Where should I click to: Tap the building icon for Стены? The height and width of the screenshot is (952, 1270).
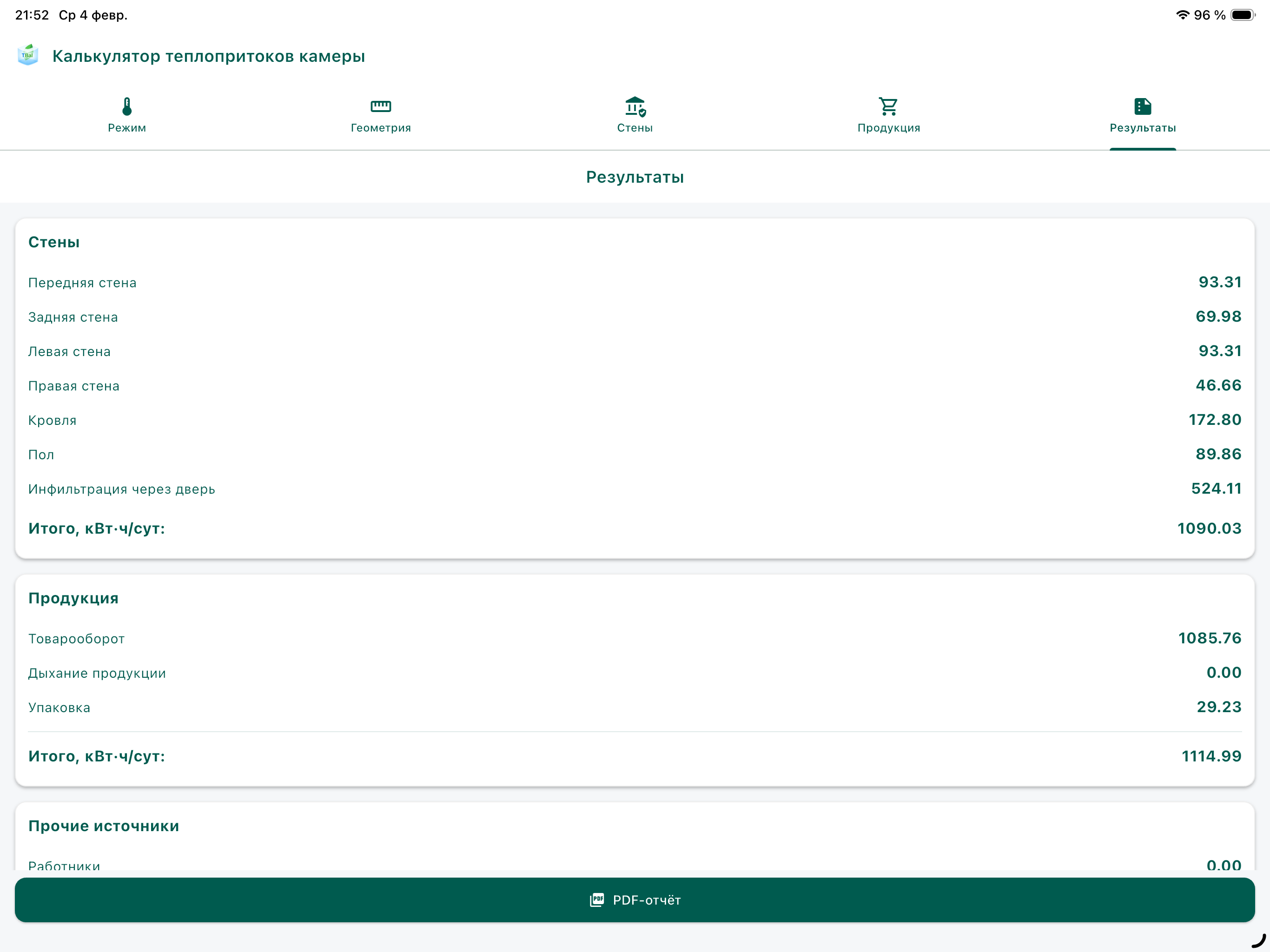(x=635, y=106)
